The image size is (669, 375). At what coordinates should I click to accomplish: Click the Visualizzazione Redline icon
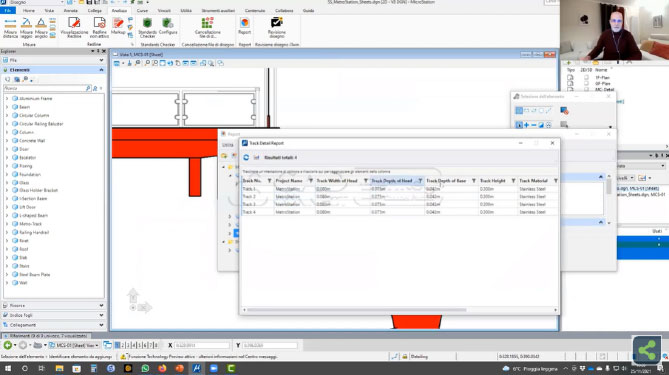(74, 28)
